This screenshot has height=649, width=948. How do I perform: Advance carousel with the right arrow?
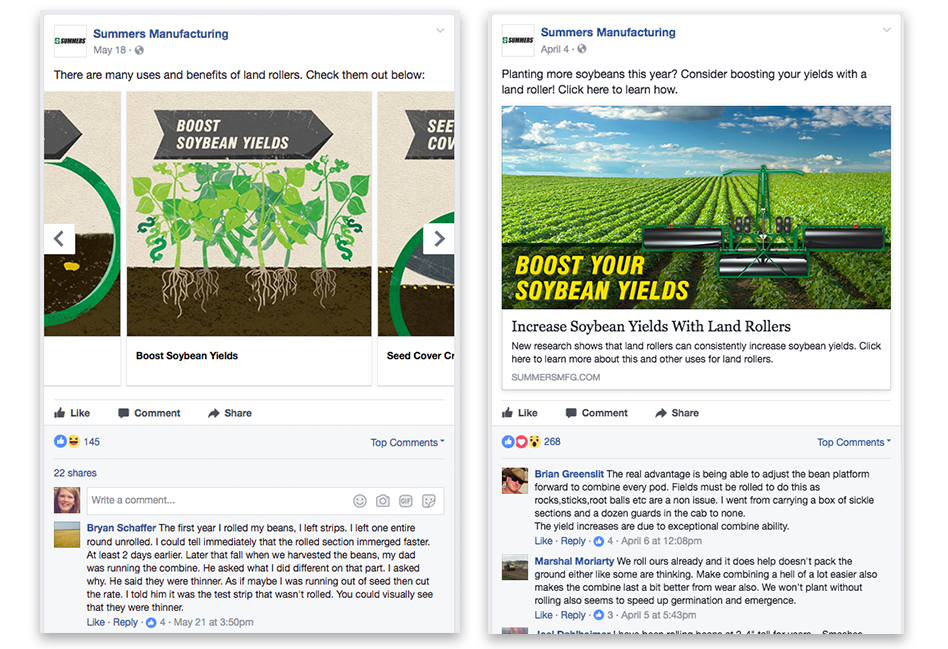439,239
